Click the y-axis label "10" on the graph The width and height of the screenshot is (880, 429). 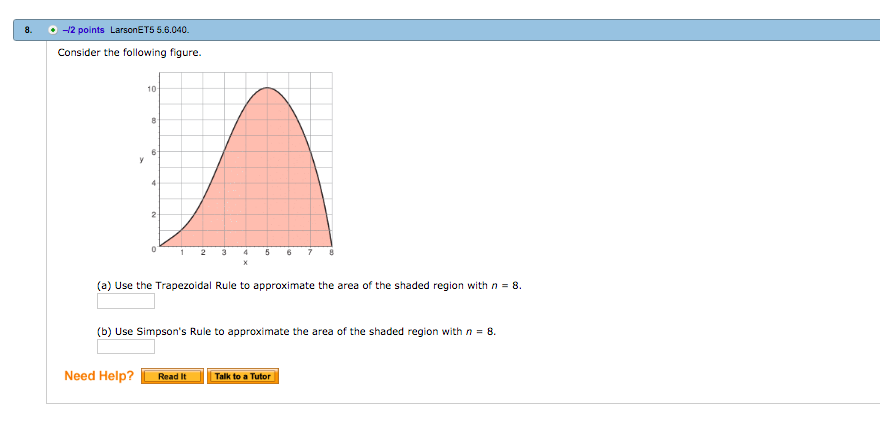point(153,89)
